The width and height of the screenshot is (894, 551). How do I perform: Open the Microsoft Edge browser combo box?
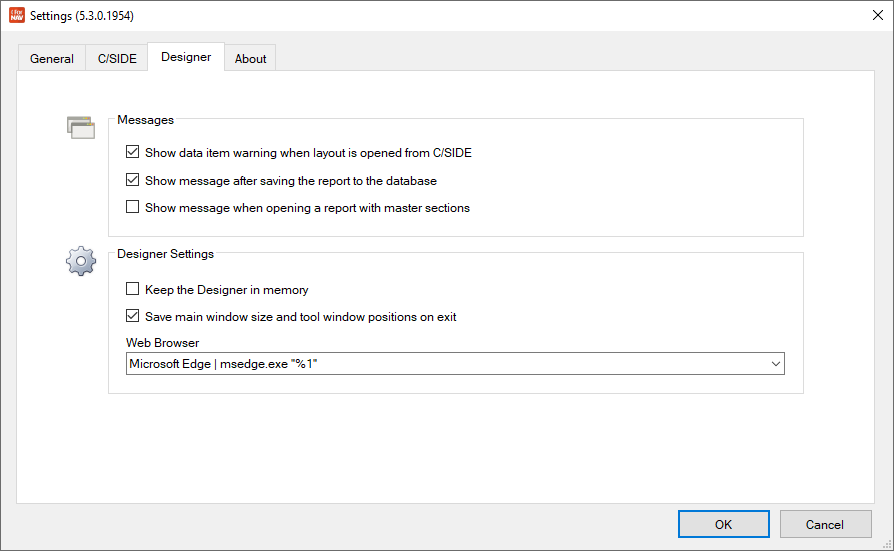point(455,364)
